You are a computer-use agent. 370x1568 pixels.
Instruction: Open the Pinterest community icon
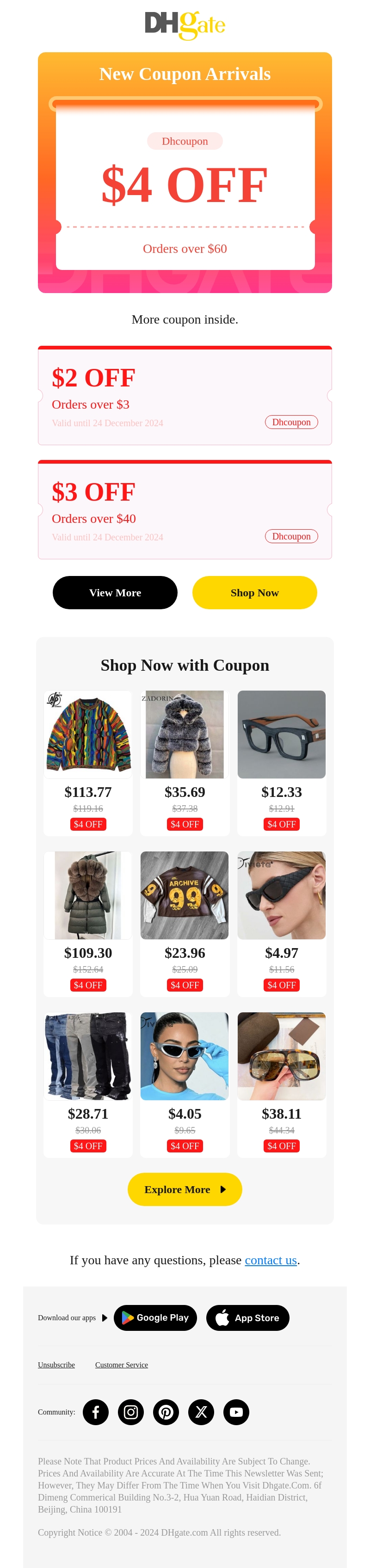click(x=166, y=1412)
